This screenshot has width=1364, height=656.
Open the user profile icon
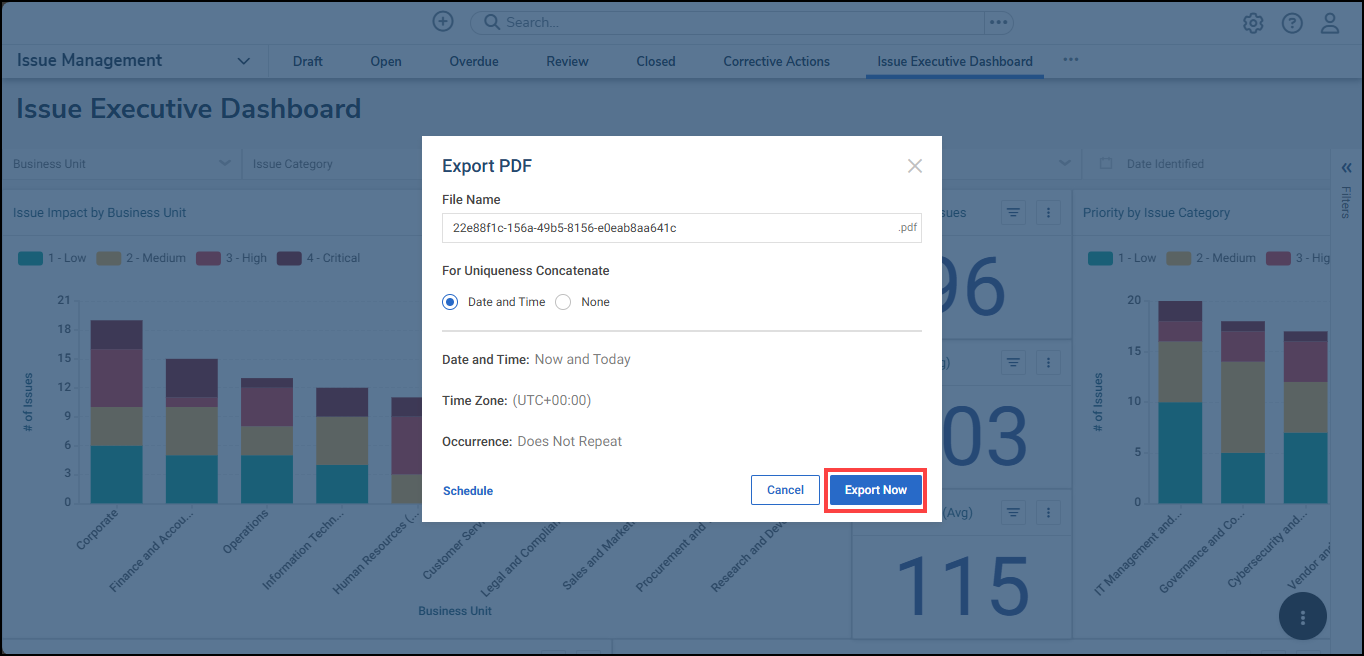click(x=1331, y=22)
